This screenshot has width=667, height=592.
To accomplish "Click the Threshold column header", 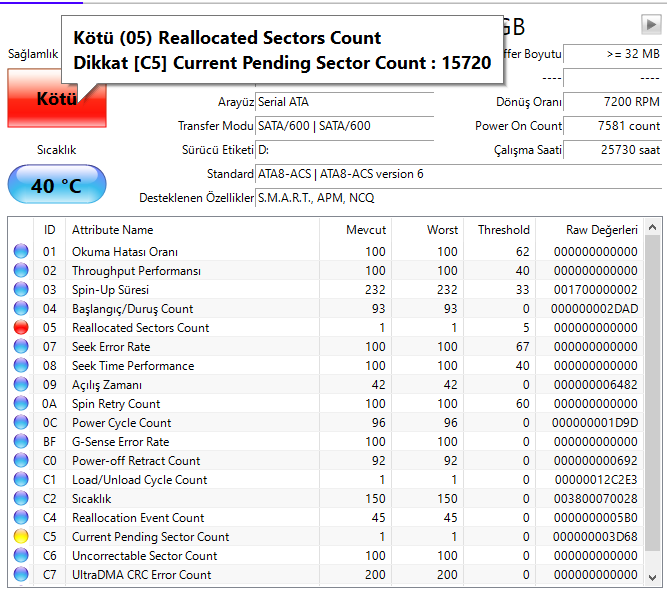I will (x=499, y=230).
